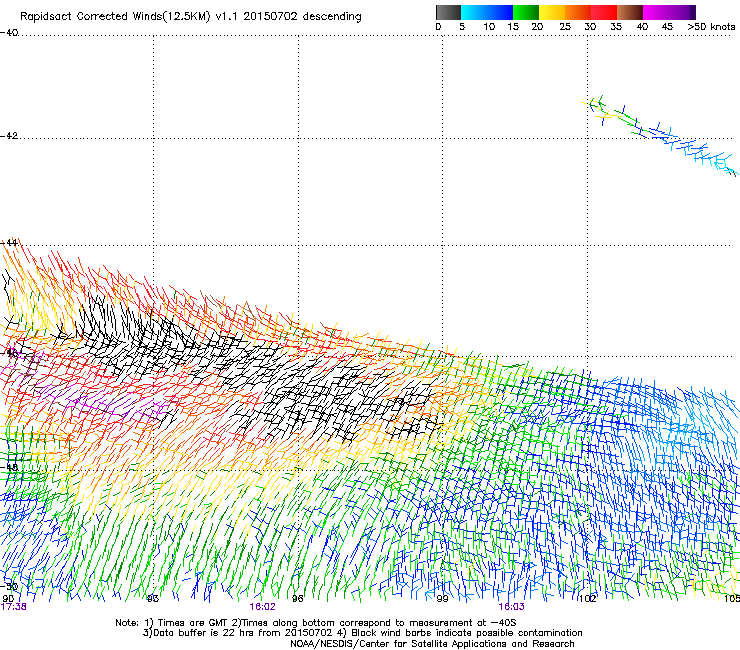Click the '20150702 descending' text in the title
Viewport: 740px width, 650px height.
pyautogui.click(x=303, y=16)
